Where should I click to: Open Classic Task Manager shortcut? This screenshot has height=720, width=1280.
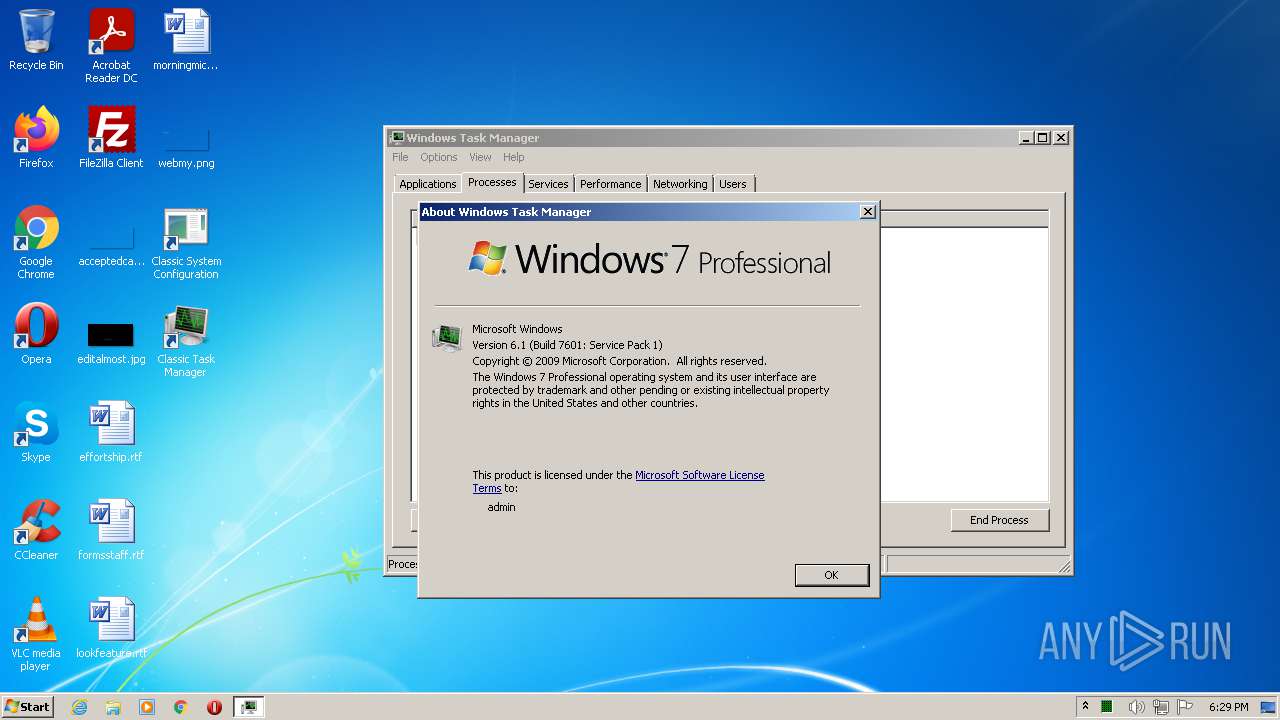(x=186, y=340)
